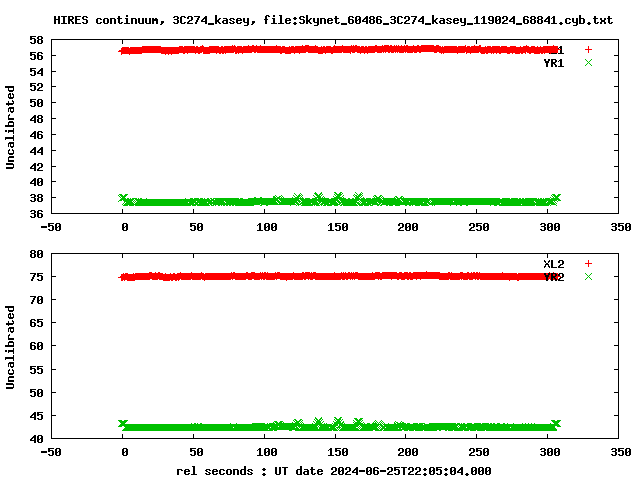Click the y-axis tick value 45

[x=36, y=416]
